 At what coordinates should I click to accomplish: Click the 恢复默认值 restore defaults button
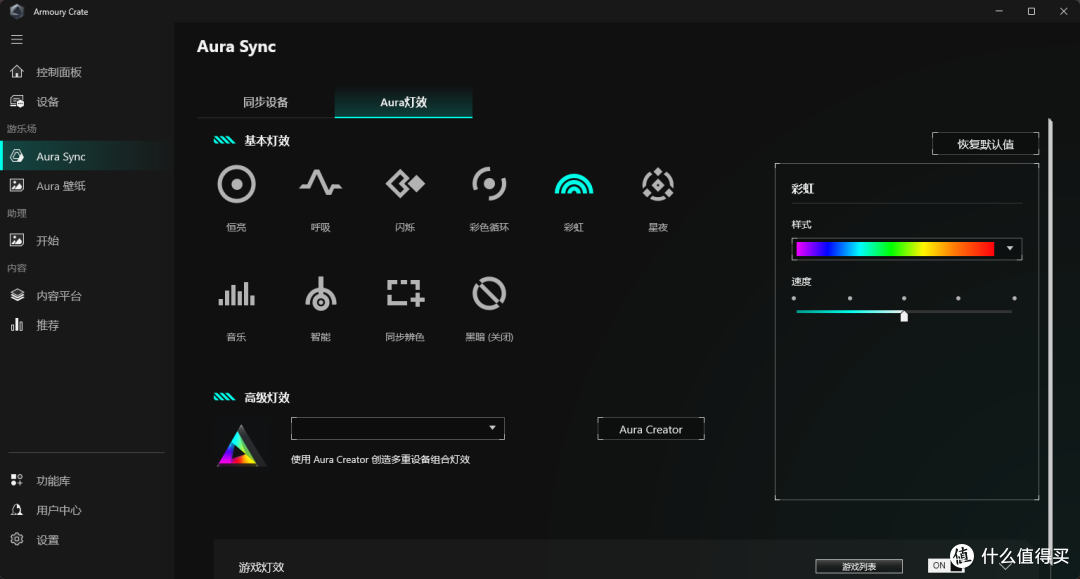tap(985, 144)
